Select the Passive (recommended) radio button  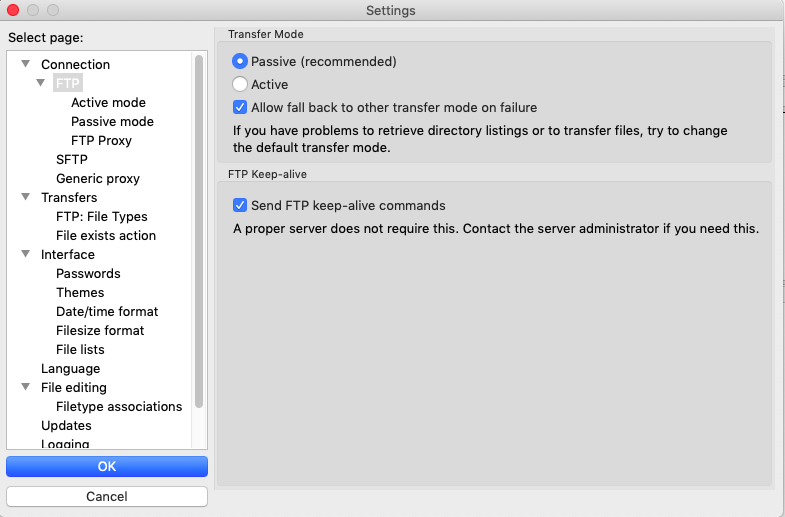pos(240,61)
